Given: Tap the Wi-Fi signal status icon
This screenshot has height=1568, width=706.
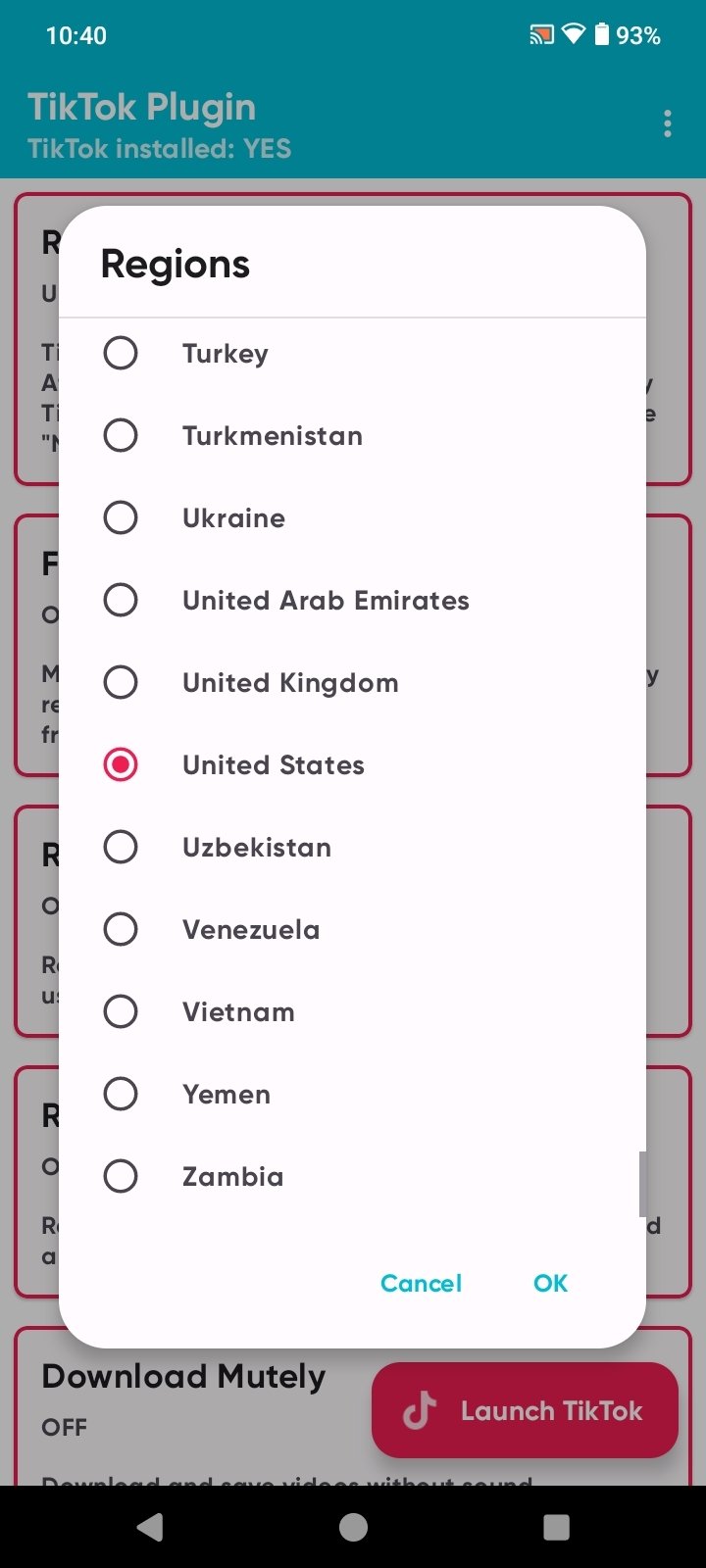Looking at the screenshot, I should point(573,35).
